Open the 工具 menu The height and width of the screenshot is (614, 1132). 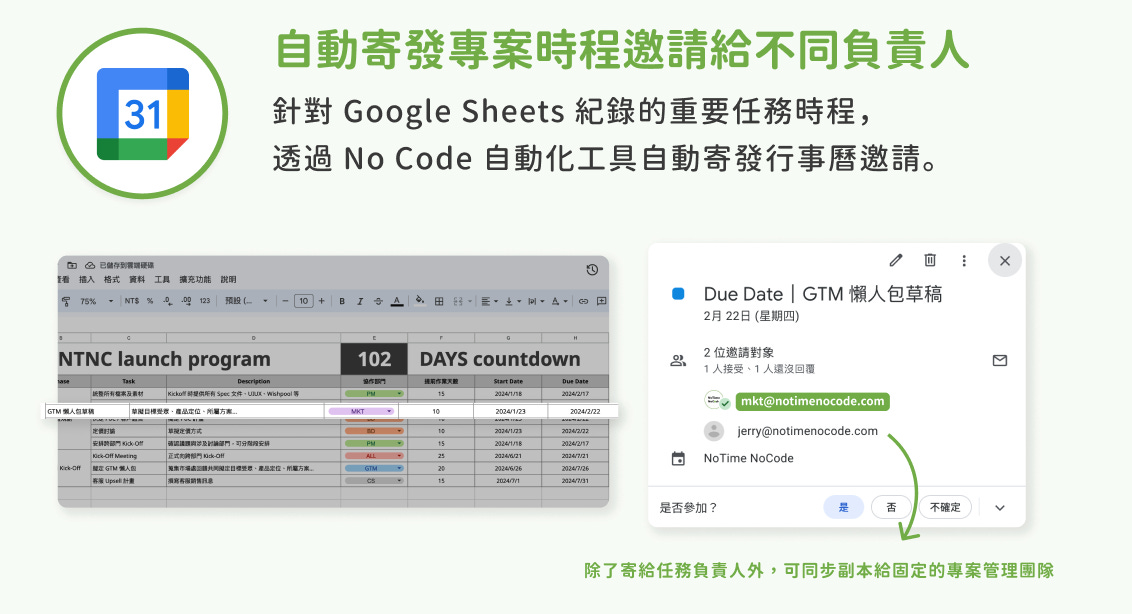[x=162, y=280]
